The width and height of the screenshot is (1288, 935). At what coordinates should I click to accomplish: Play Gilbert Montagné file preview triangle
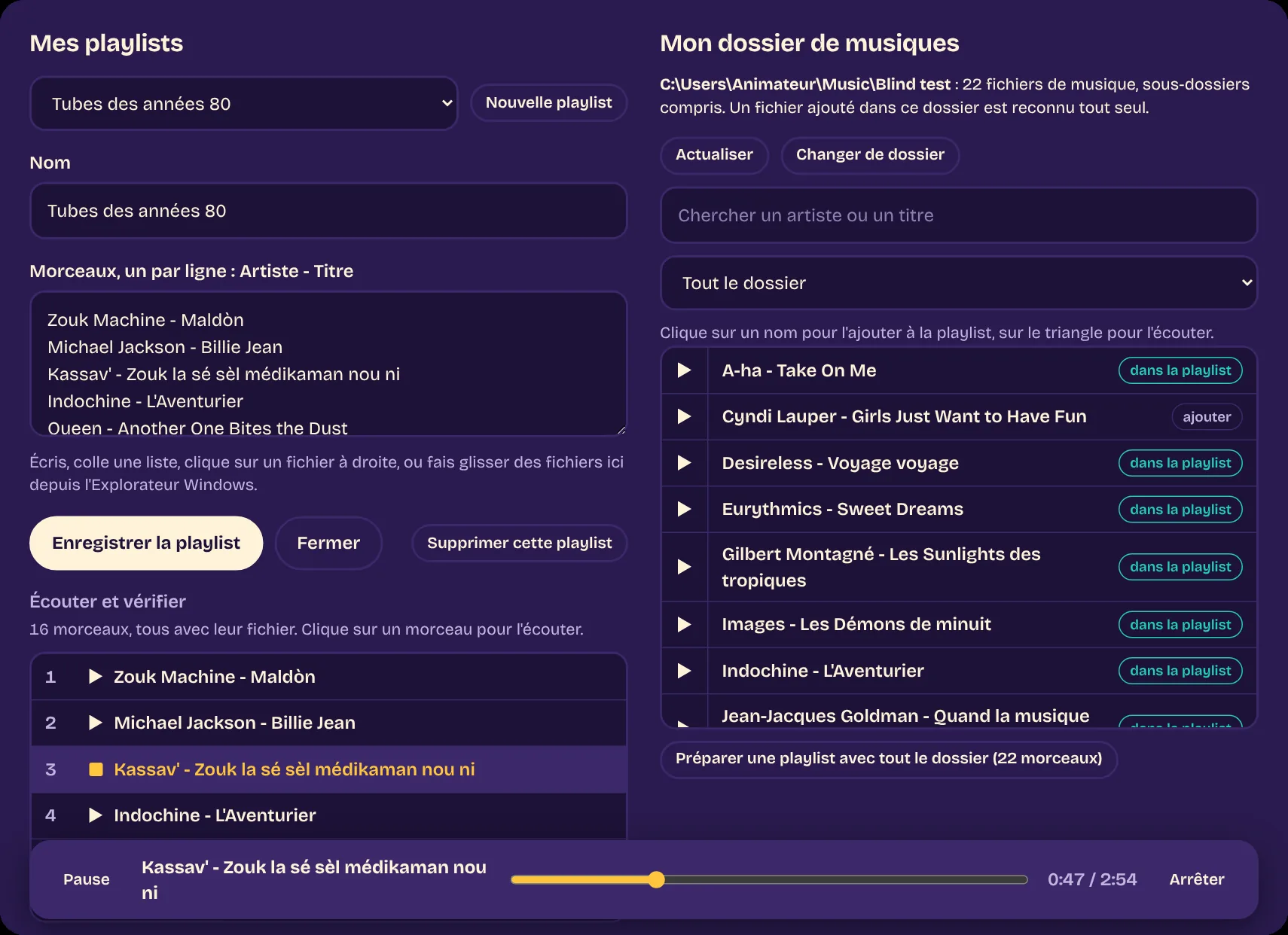point(684,567)
